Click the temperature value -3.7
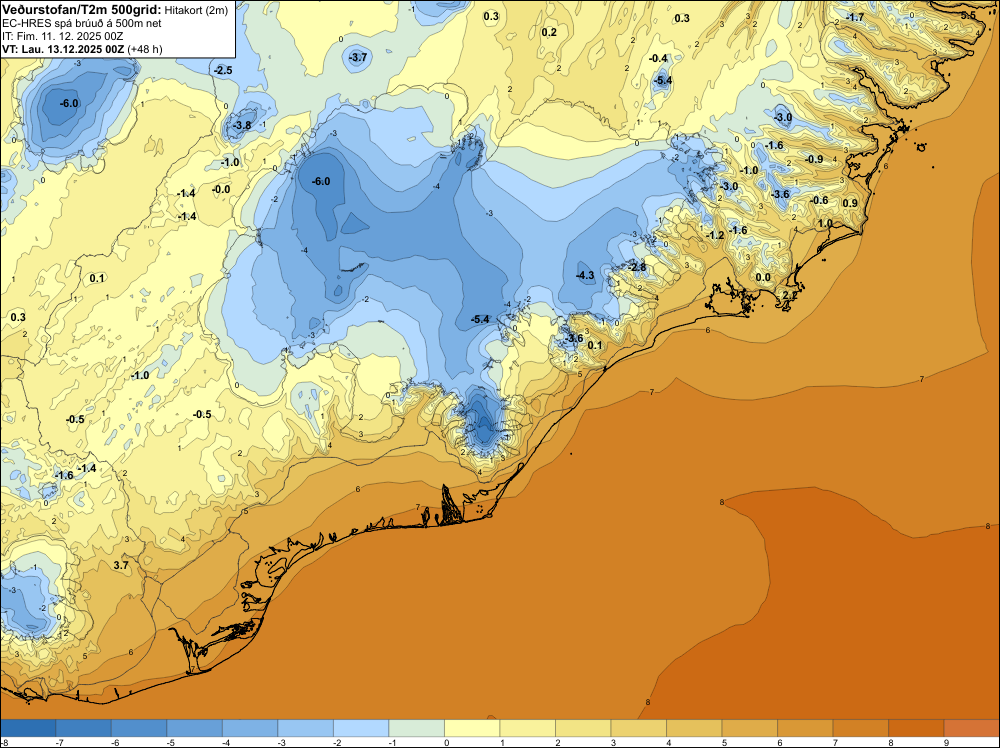1000x748 pixels. tap(358, 57)
